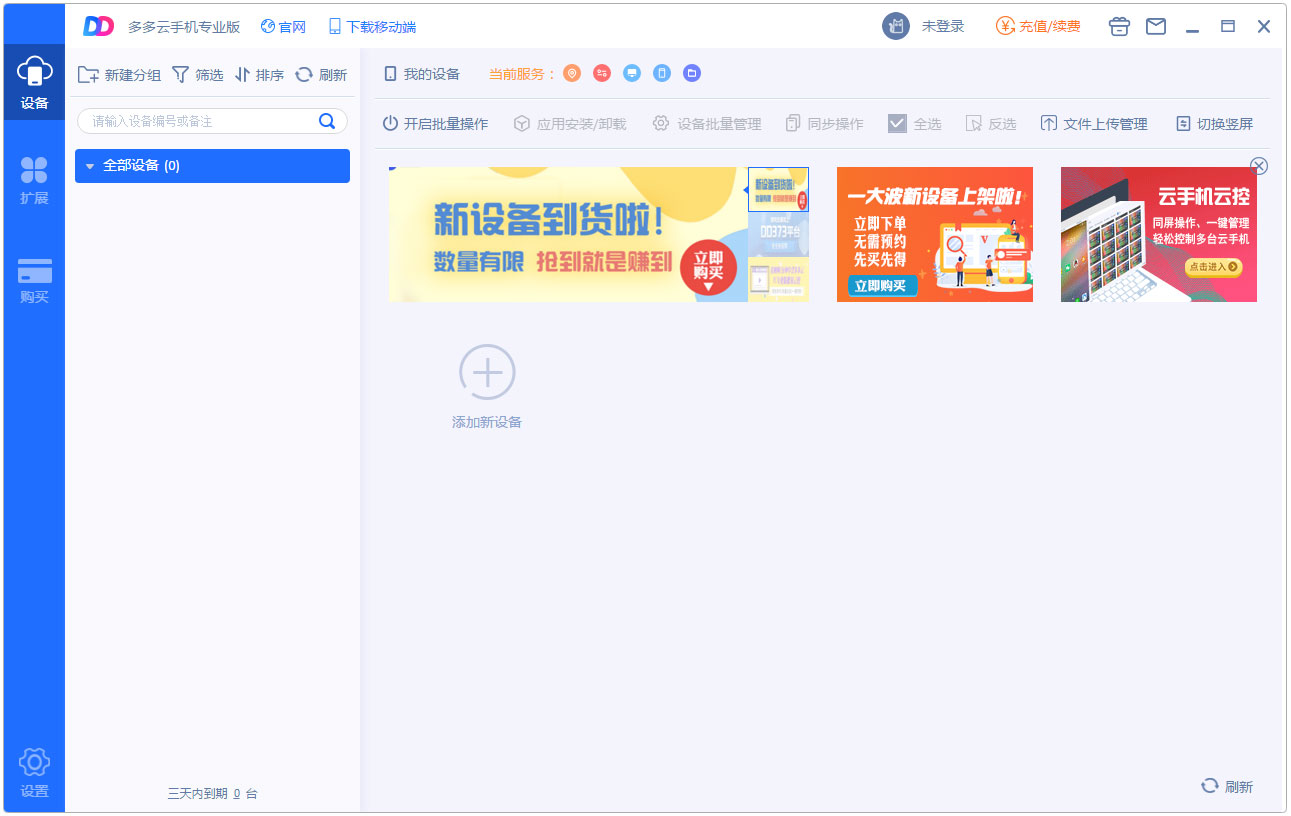Open 官网 official website link
This screenshot has width=1291, height=816.
coord(283,26)
